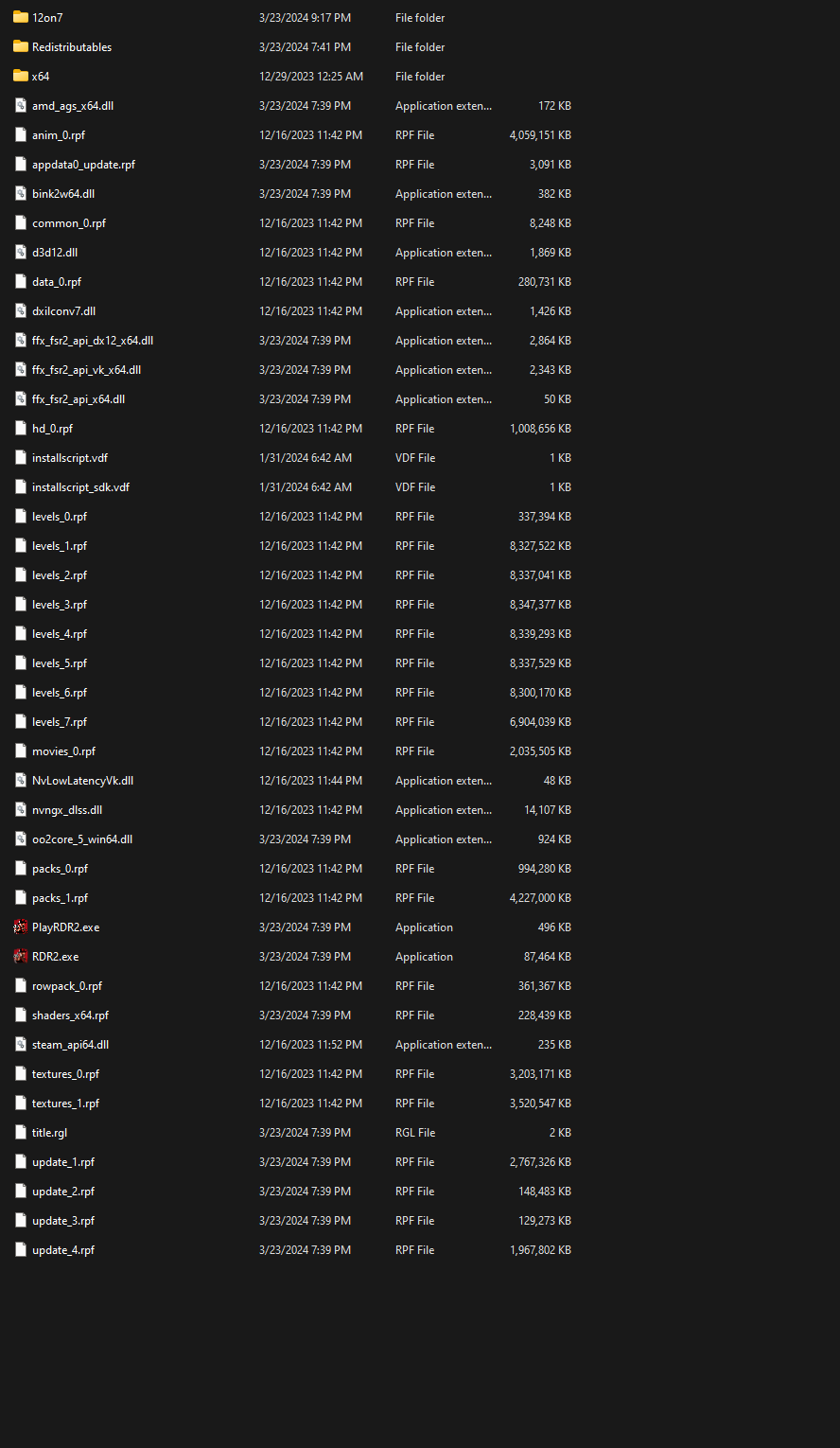Select the file name textures_0.rpf
840x1448 pixels.
65,1074
